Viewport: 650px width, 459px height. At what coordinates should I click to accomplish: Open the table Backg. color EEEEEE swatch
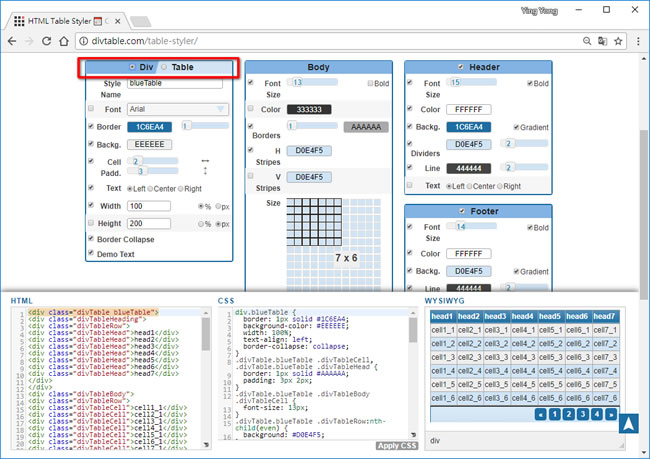(150, 144)
